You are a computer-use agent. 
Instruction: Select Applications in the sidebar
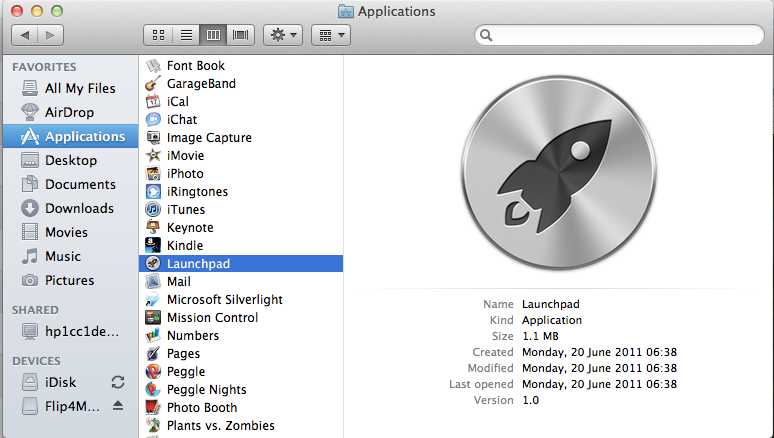(71, 136)
